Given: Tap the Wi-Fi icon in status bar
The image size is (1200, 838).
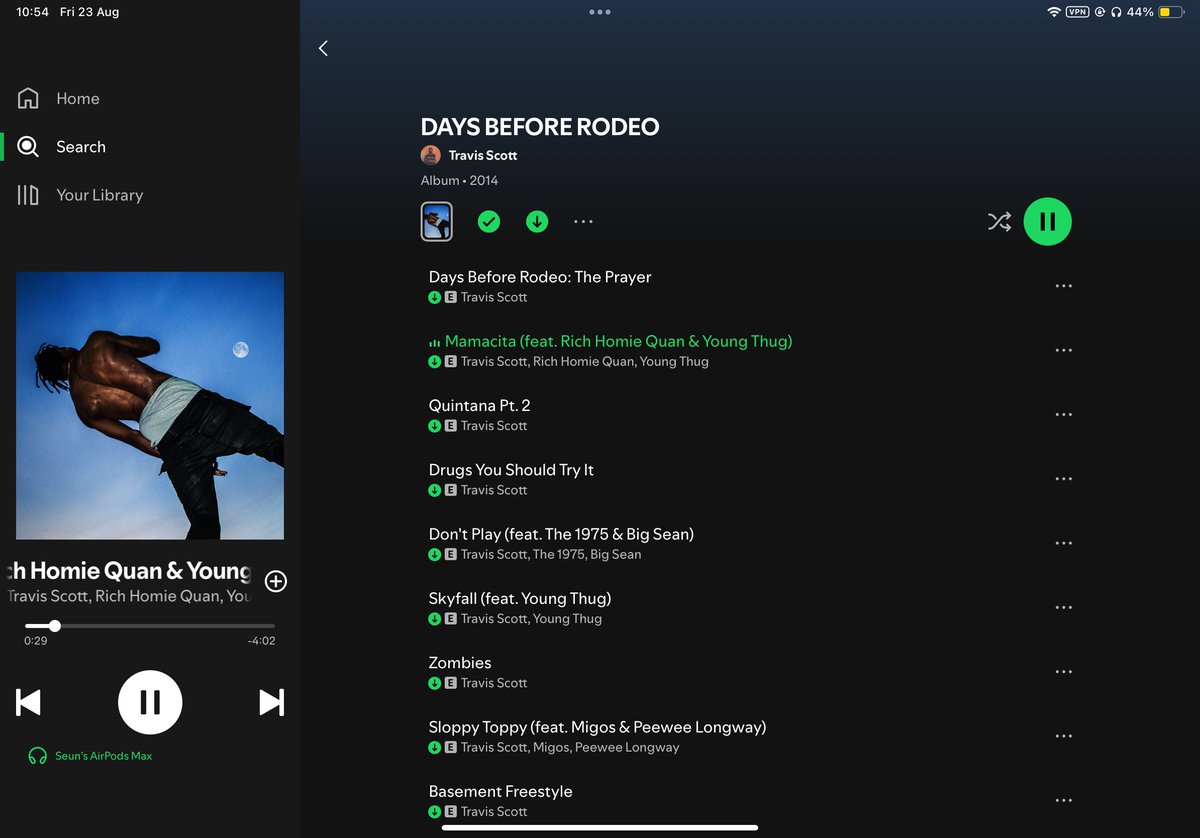Looking at the screenshot, I should click(1053, 12).
